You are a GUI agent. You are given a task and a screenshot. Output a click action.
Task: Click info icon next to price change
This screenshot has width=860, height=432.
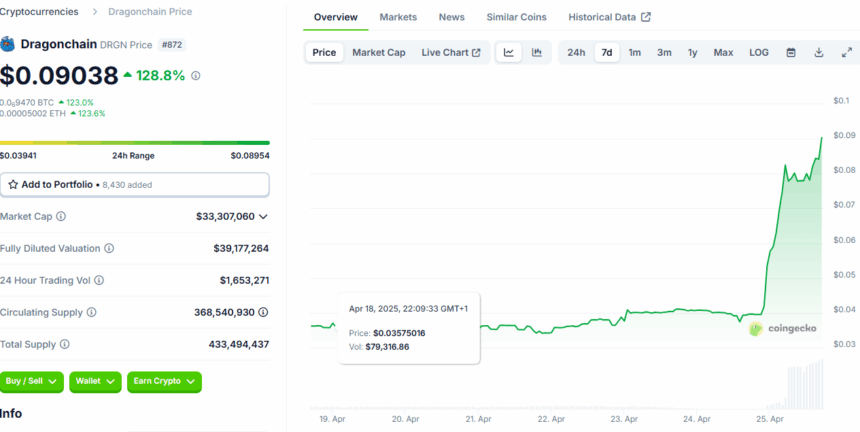[195, 75]
